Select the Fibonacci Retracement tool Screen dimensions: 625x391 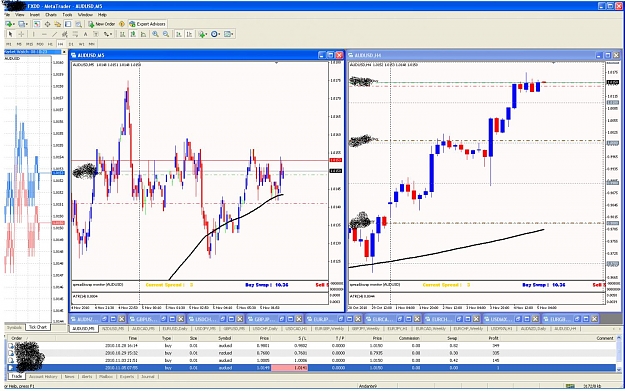coord(75,34)
